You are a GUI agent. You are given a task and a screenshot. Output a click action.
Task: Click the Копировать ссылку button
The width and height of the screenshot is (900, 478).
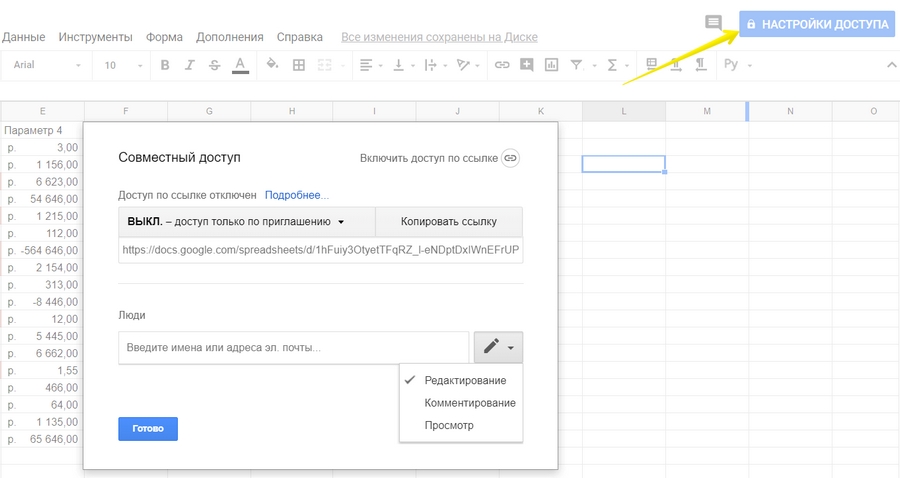point(448,221)
